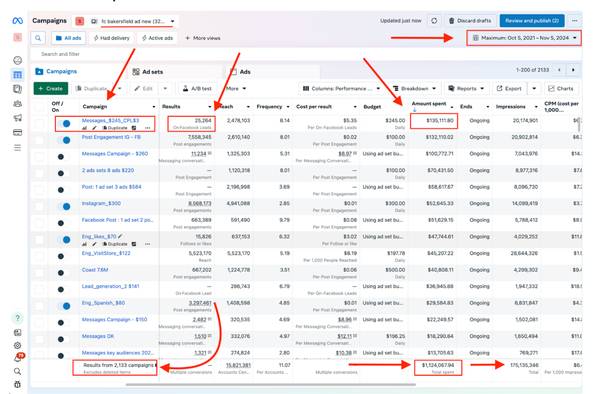This screenshot has height=394, width=600.
Task: Toggle the Eng_likes_$70 campaign switch
Action: [64, 240]
